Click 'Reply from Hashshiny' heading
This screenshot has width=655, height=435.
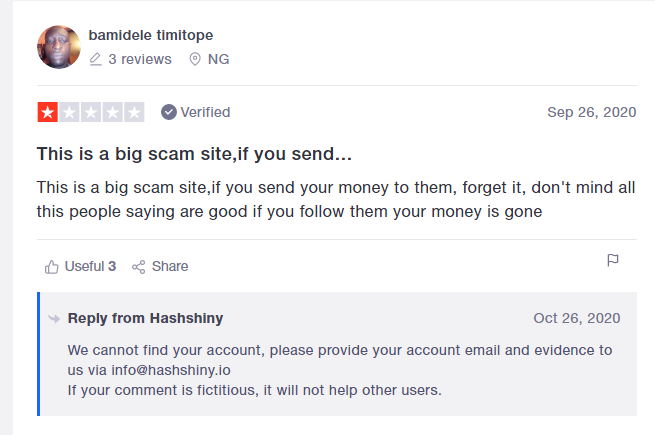click(x=145, y=318)
